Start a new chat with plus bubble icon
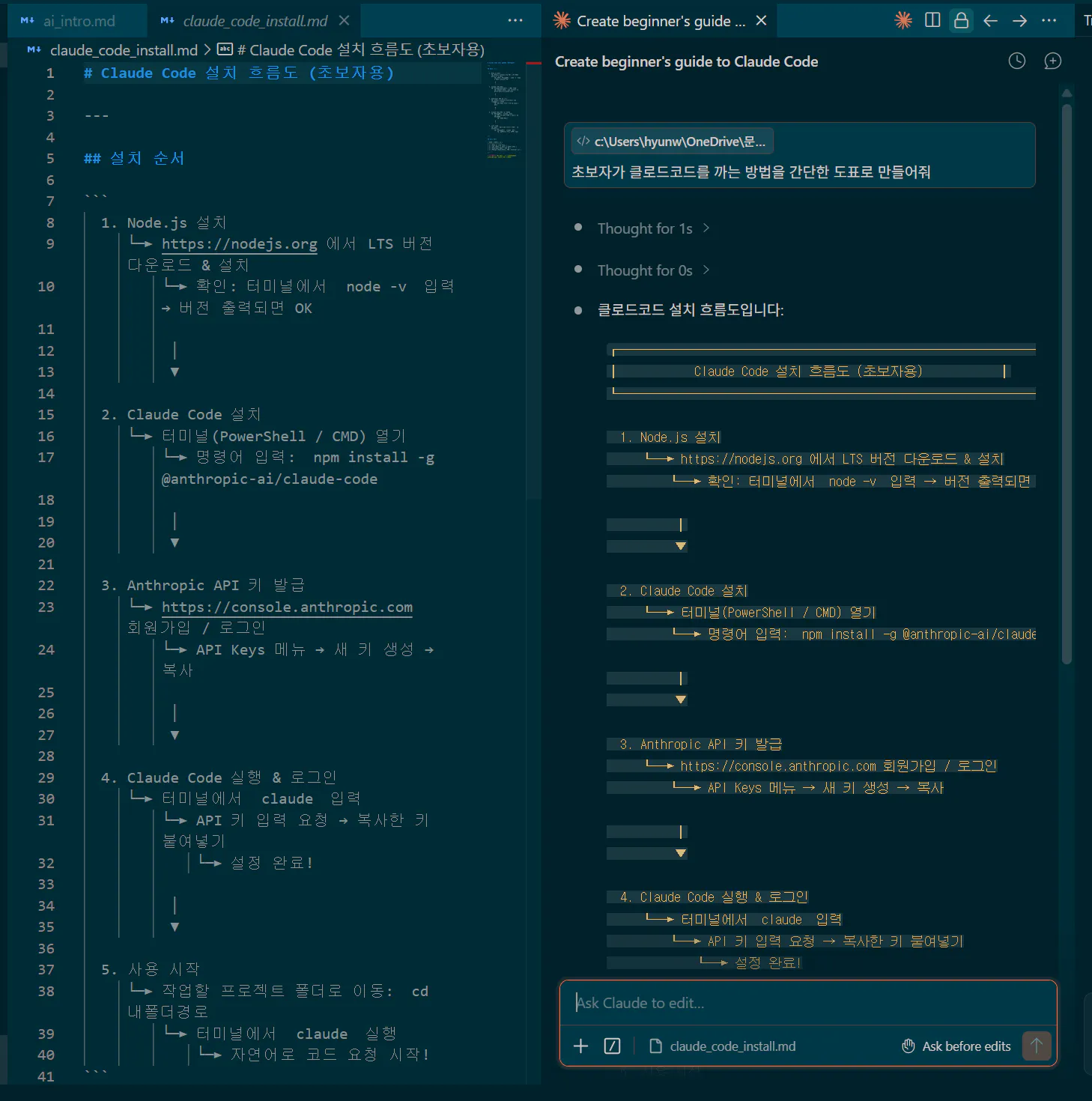The image size is (1092, 1101). 1052,61
